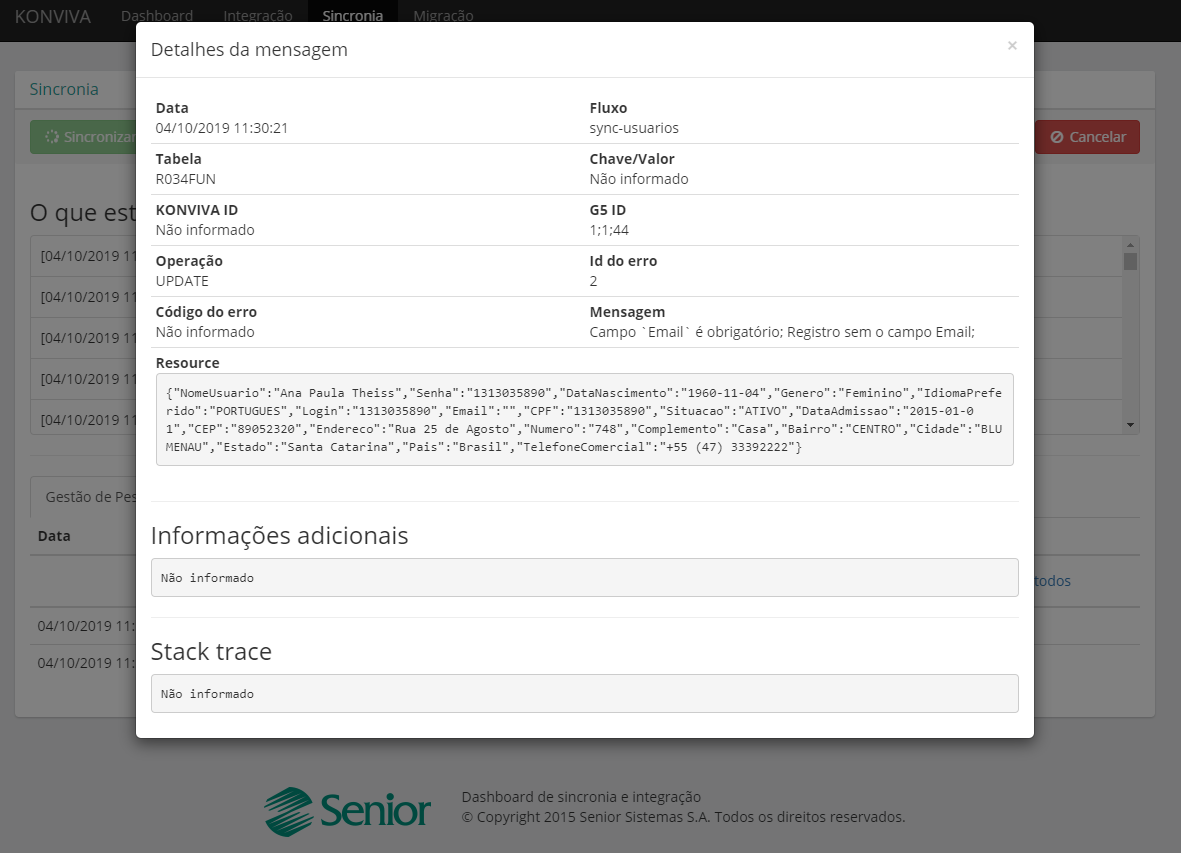Go to the Integração menu item
1181x853 pixels.
[x=258, y=16]
